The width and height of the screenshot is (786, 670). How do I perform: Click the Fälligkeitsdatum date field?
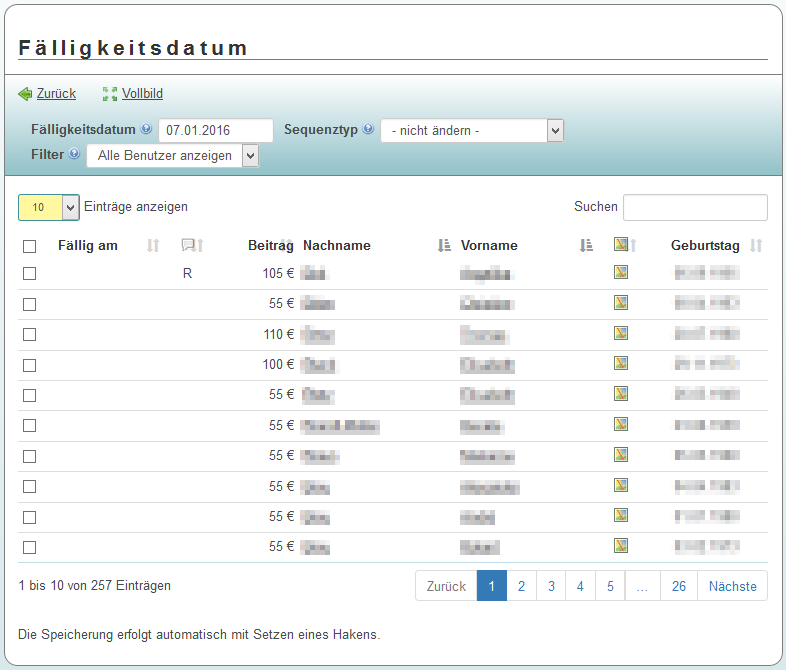pyautogui.click(x=216, y=131)
